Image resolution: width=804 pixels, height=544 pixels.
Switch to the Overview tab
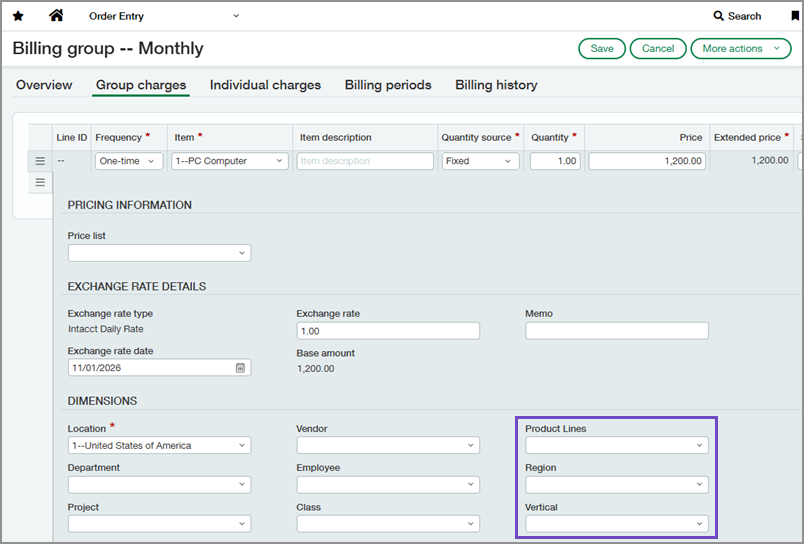[44, 85]
